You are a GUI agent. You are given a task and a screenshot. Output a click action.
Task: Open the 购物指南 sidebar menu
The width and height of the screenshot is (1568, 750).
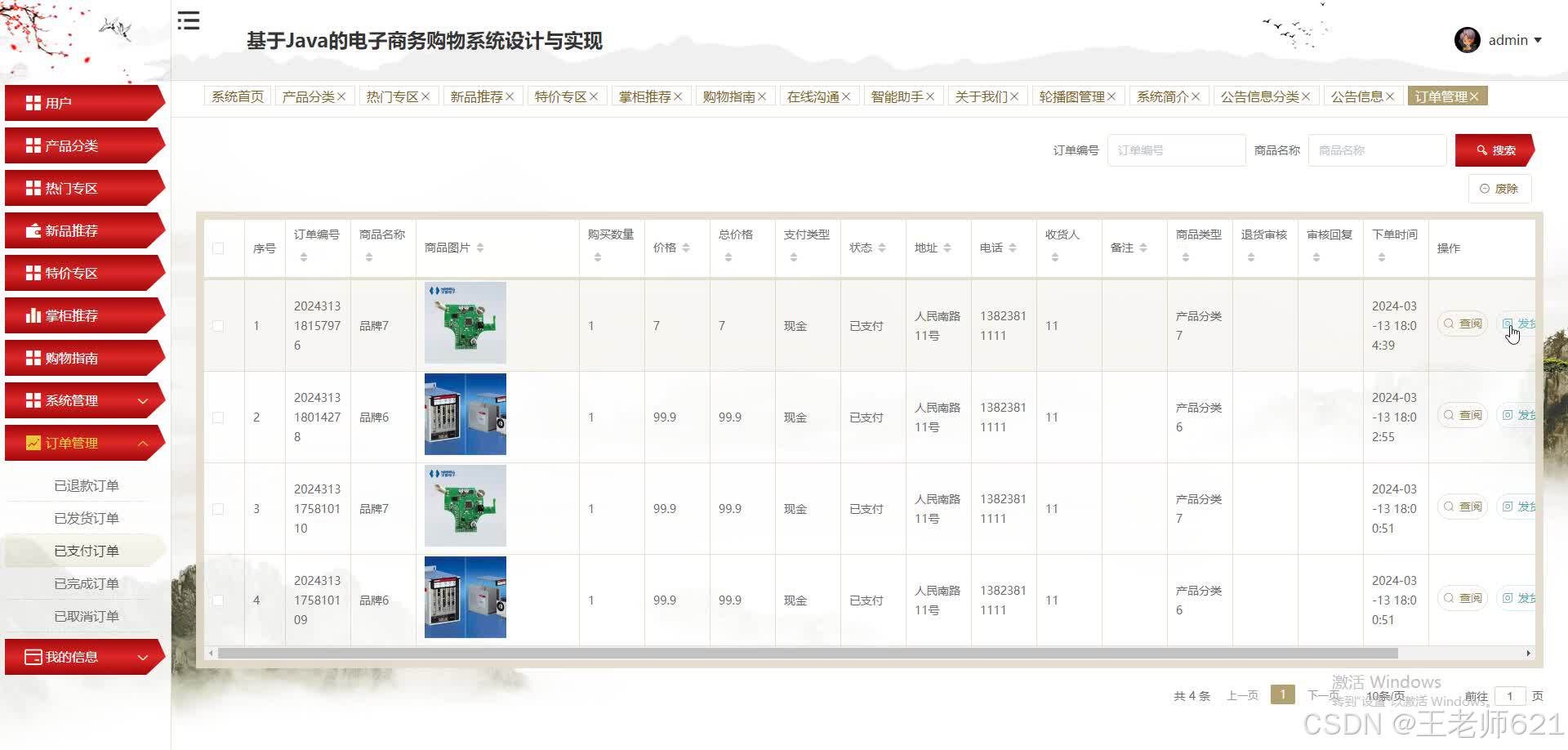point(85,358)
